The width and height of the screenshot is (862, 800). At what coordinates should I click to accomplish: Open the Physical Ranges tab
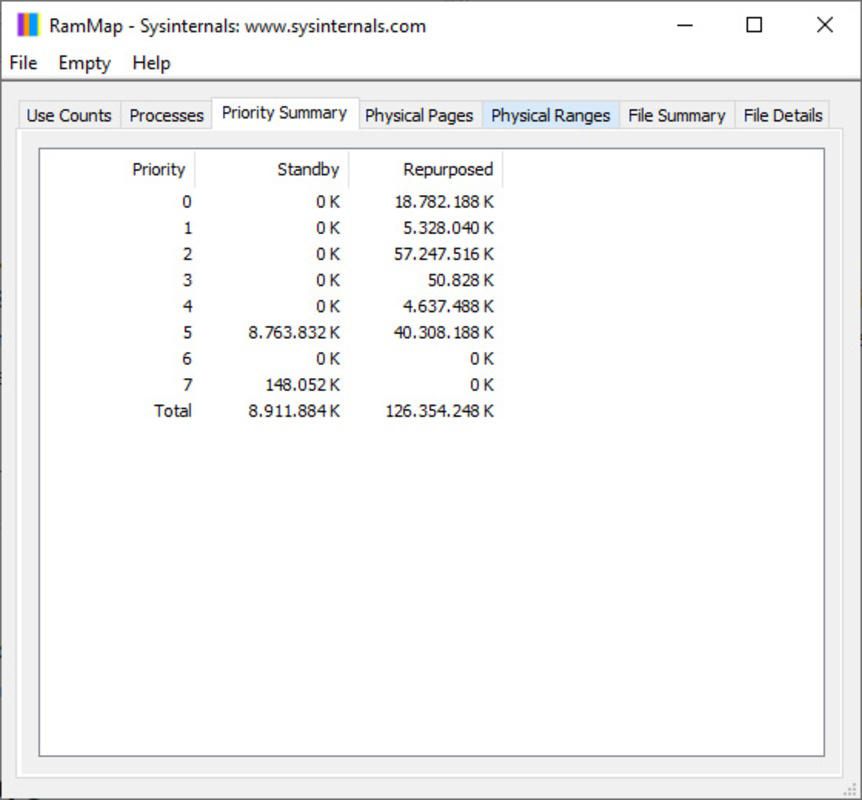(x=551, y=115)
